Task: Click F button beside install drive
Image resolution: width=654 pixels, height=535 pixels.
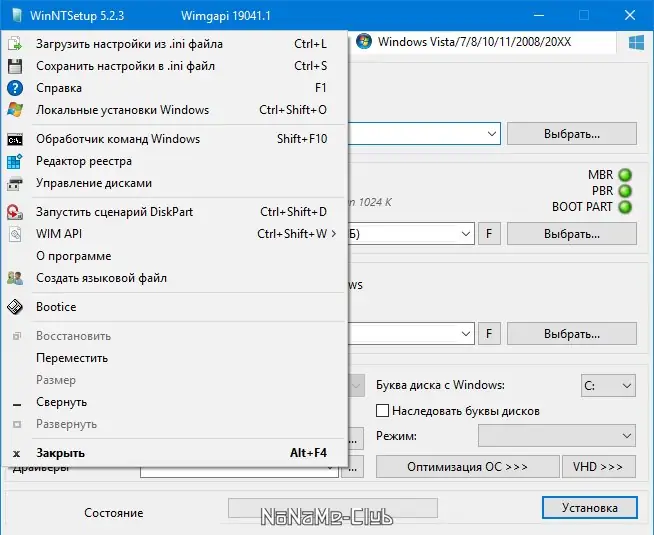Action: 489,334
